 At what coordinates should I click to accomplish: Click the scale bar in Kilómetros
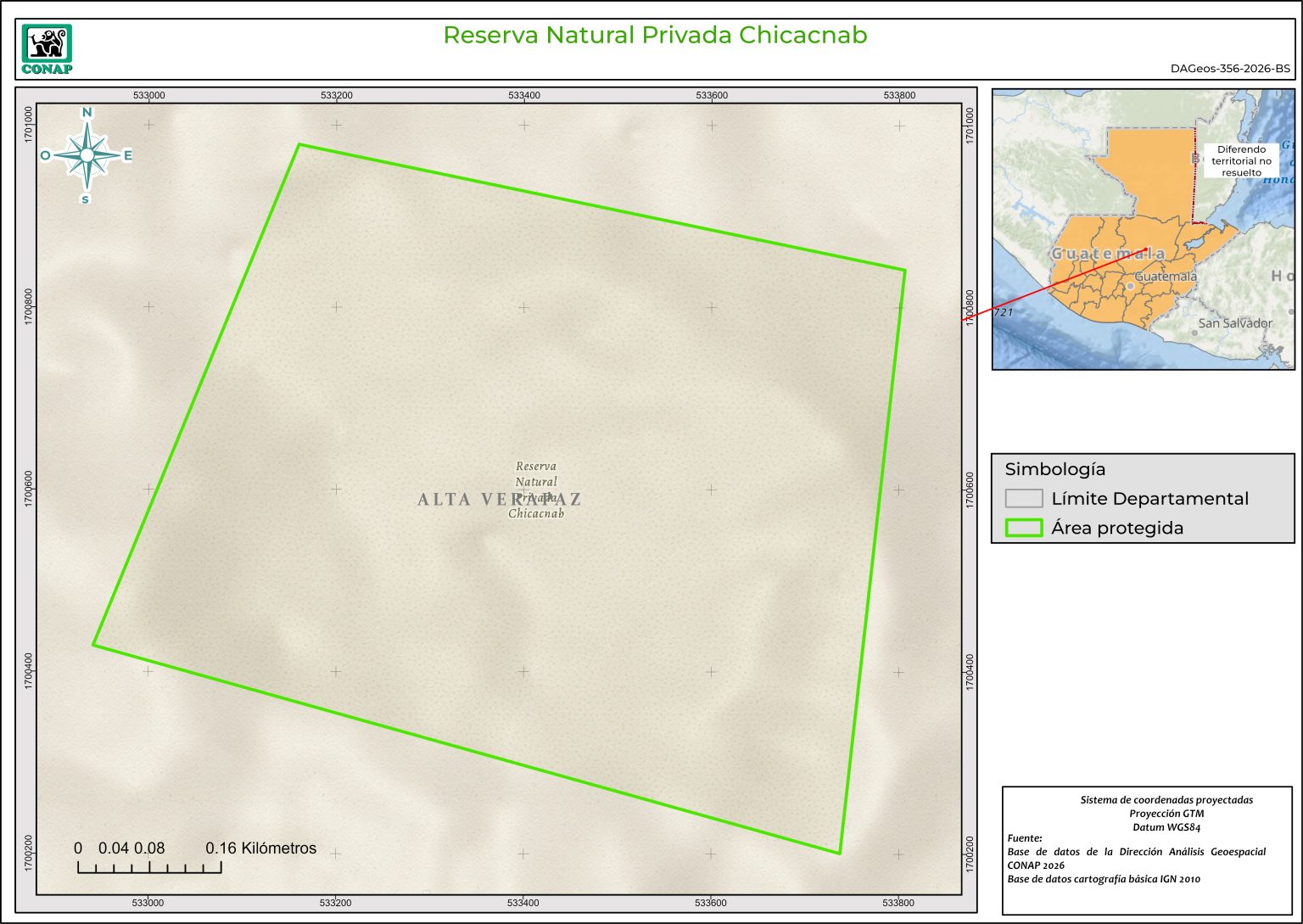149,866
